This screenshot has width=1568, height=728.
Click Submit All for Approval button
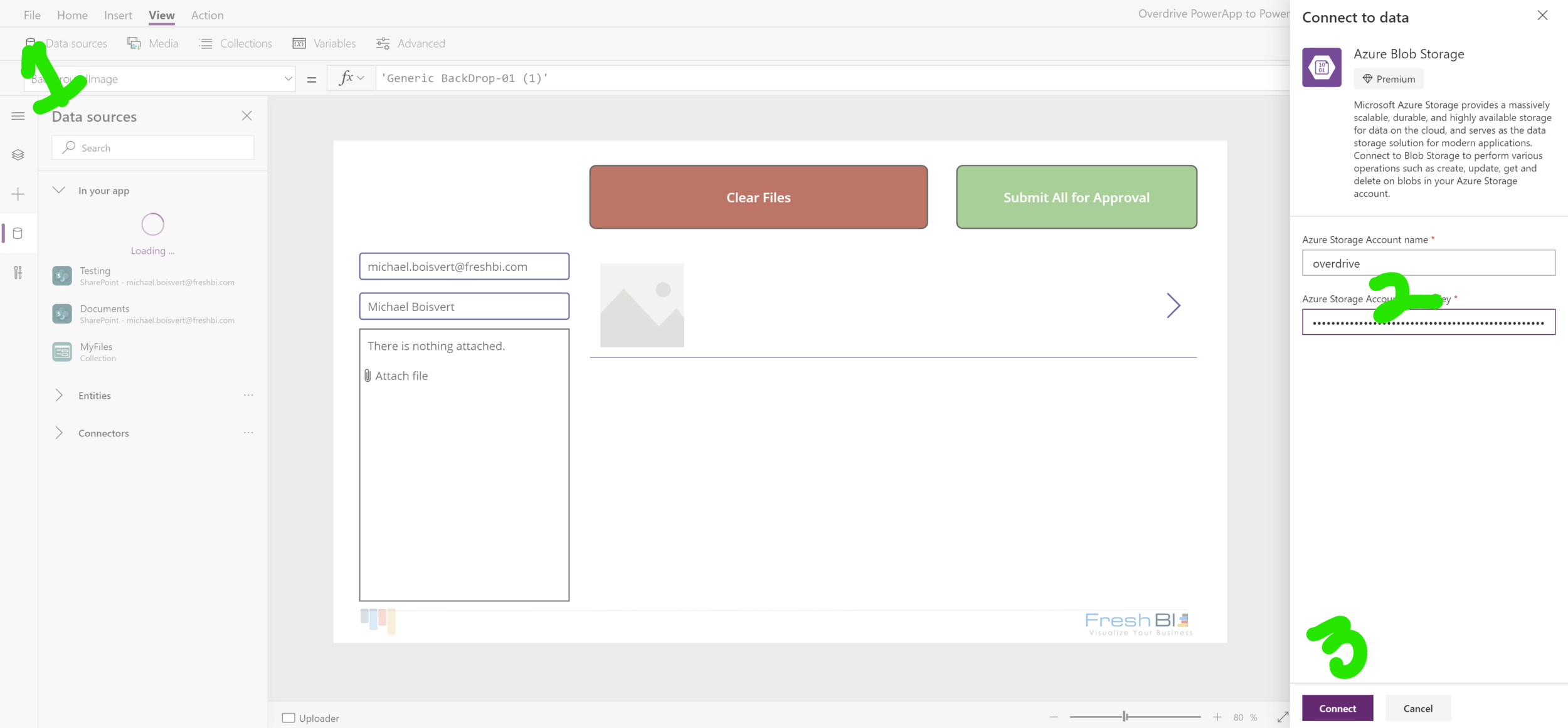[1076, 197]
